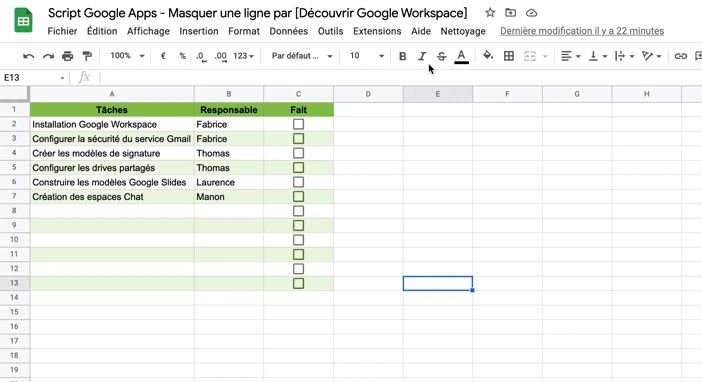Select the Paint format roller icon
The image size is (702, 382).
click(87, 56)
